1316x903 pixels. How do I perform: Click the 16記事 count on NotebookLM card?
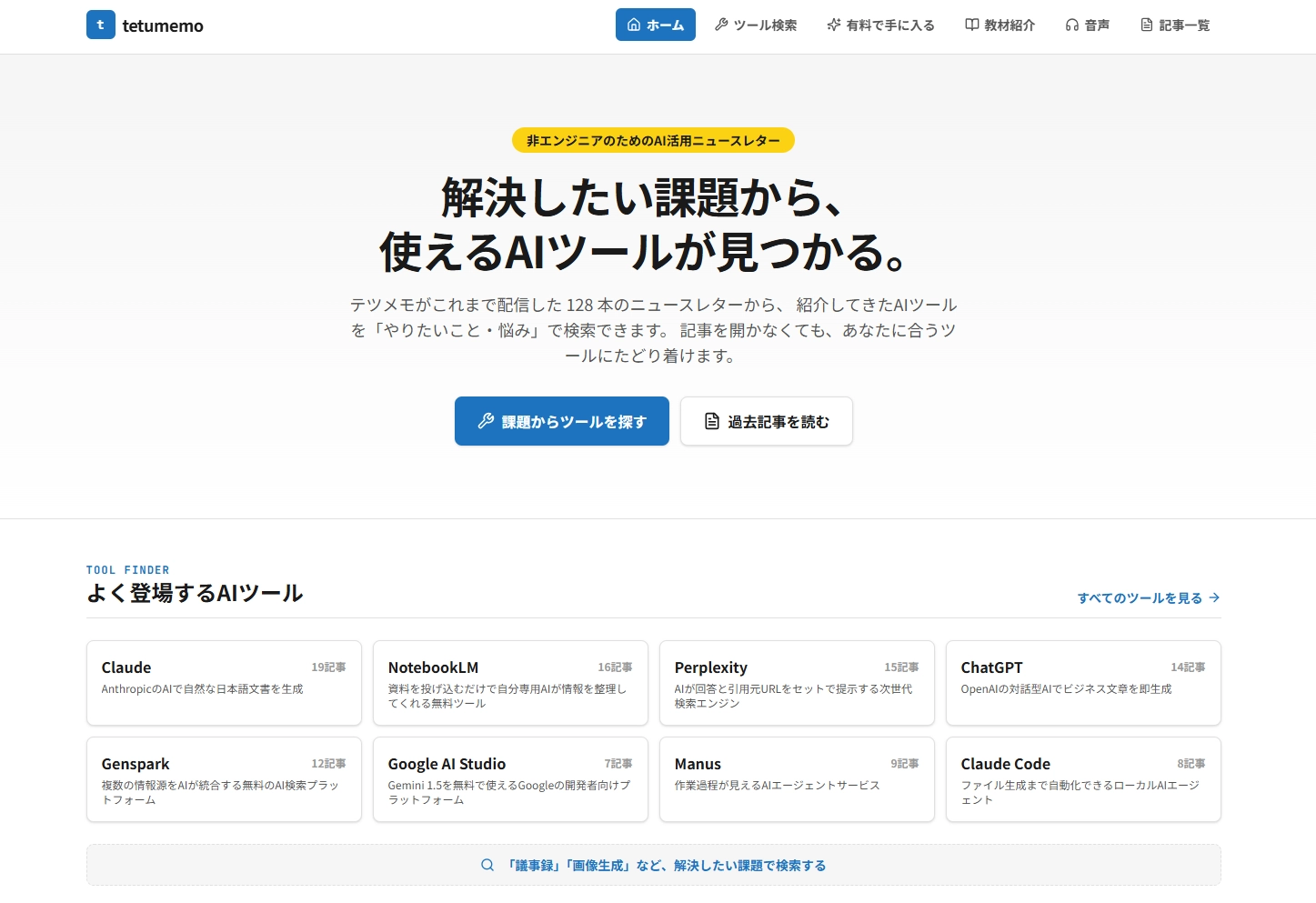615,667
